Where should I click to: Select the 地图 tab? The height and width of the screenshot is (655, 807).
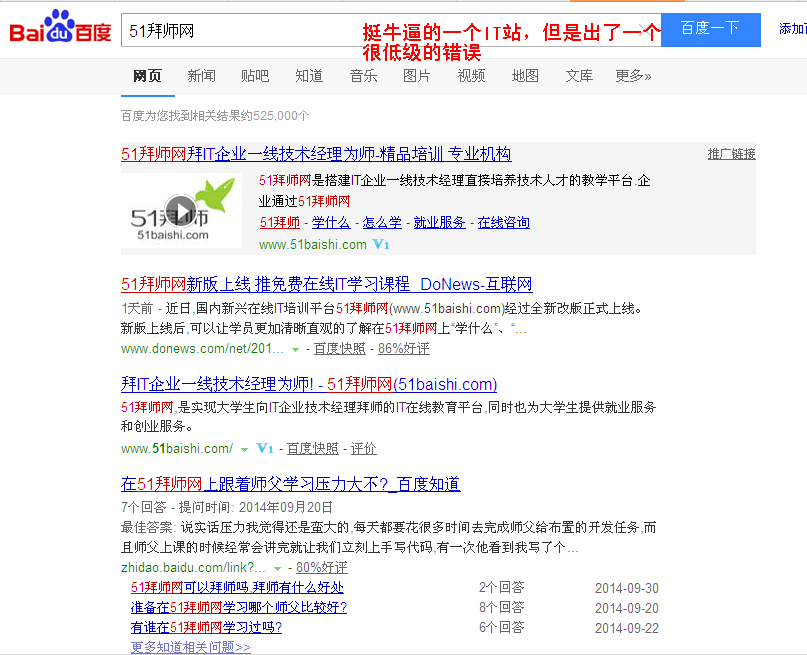pyautogui.click(x=524, y=76)
